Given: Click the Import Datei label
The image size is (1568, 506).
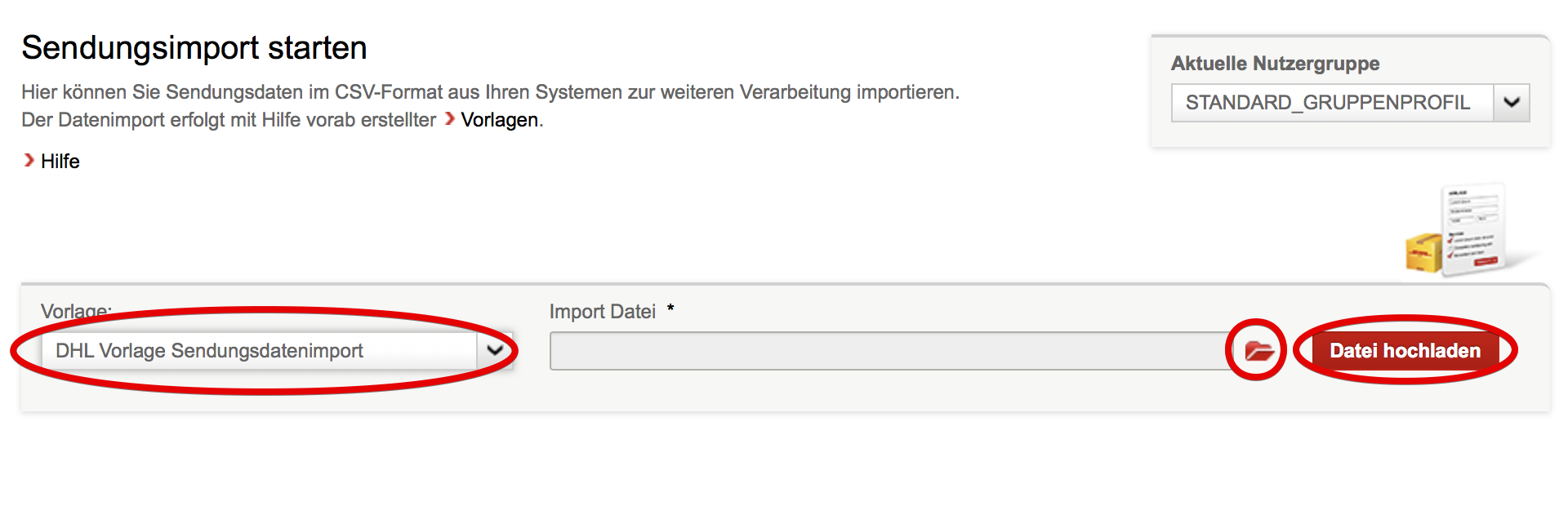Looking at the screenshot, I should click(x=602, y=312).
